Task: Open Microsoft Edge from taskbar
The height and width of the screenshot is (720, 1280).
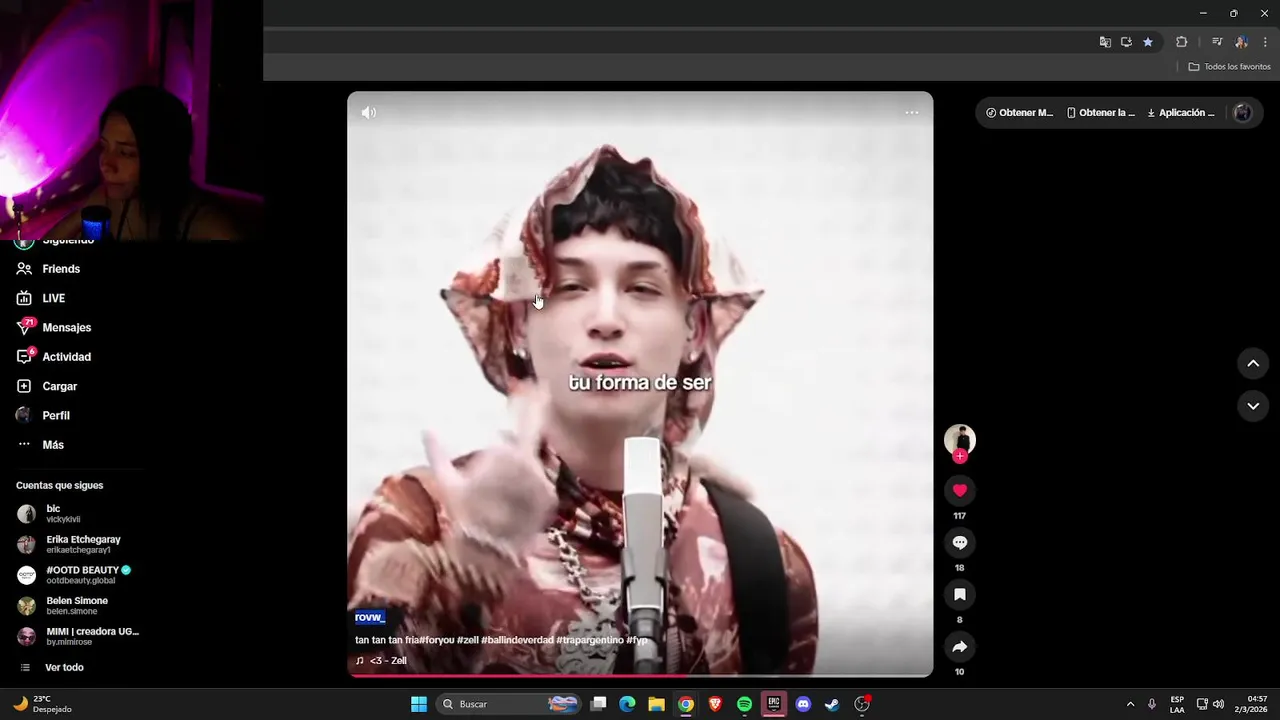Action: point(627,704)
